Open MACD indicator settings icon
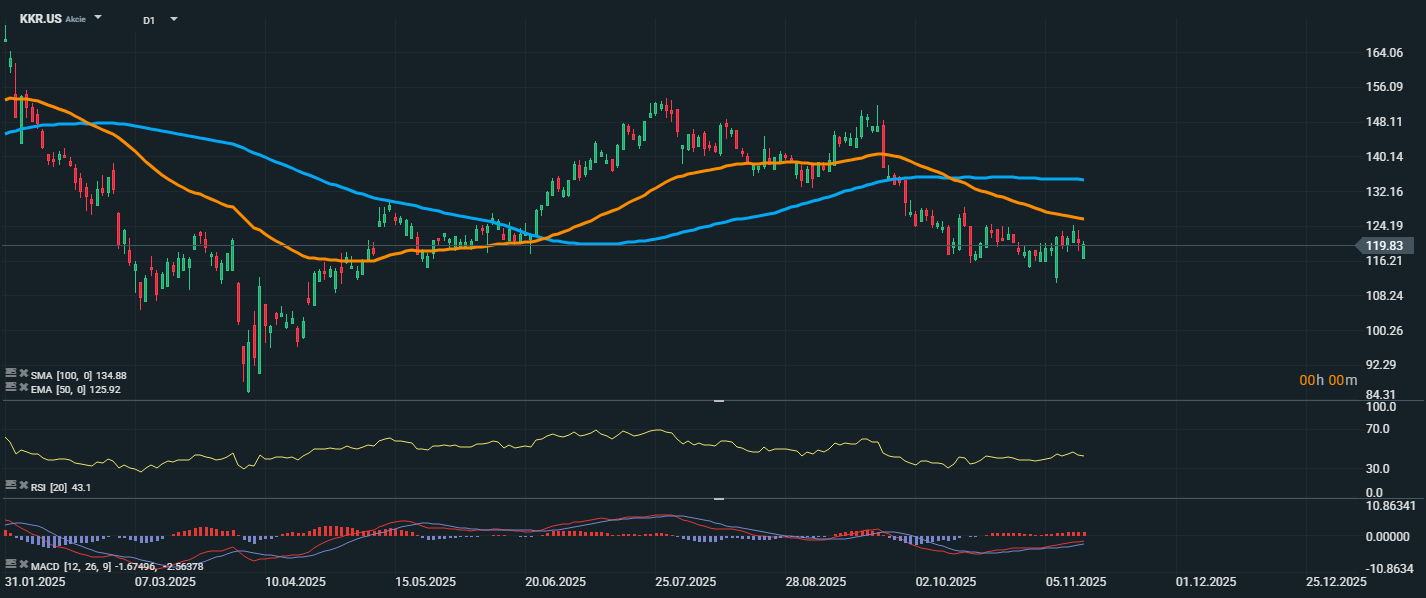Screen dimensions: 1426x598 (11, 565)
